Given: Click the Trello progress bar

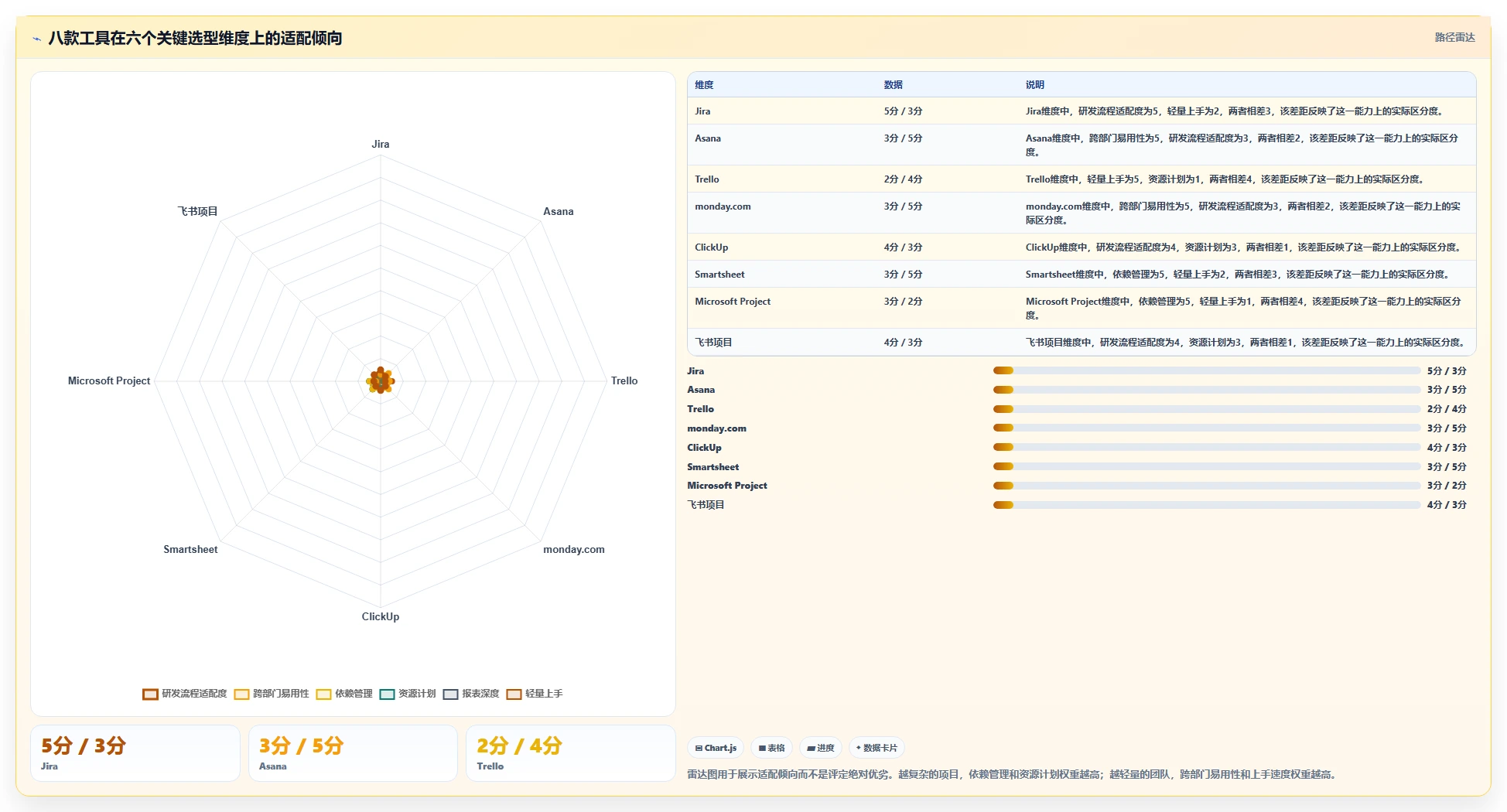Looking at the screenshot, I should [1207, 409].
